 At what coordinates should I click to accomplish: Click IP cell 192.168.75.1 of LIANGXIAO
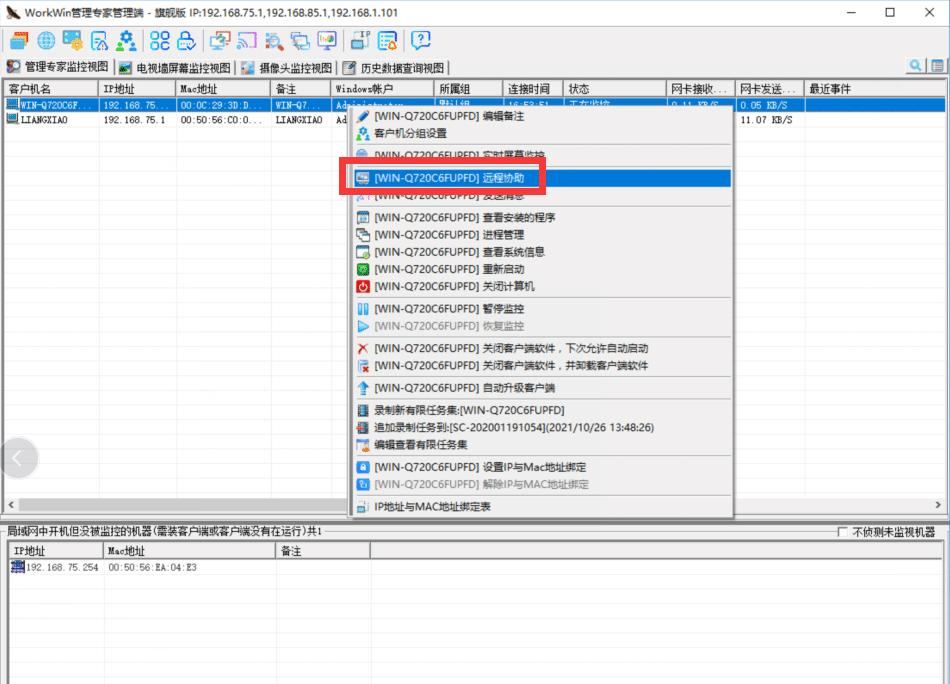pos(135,120)
